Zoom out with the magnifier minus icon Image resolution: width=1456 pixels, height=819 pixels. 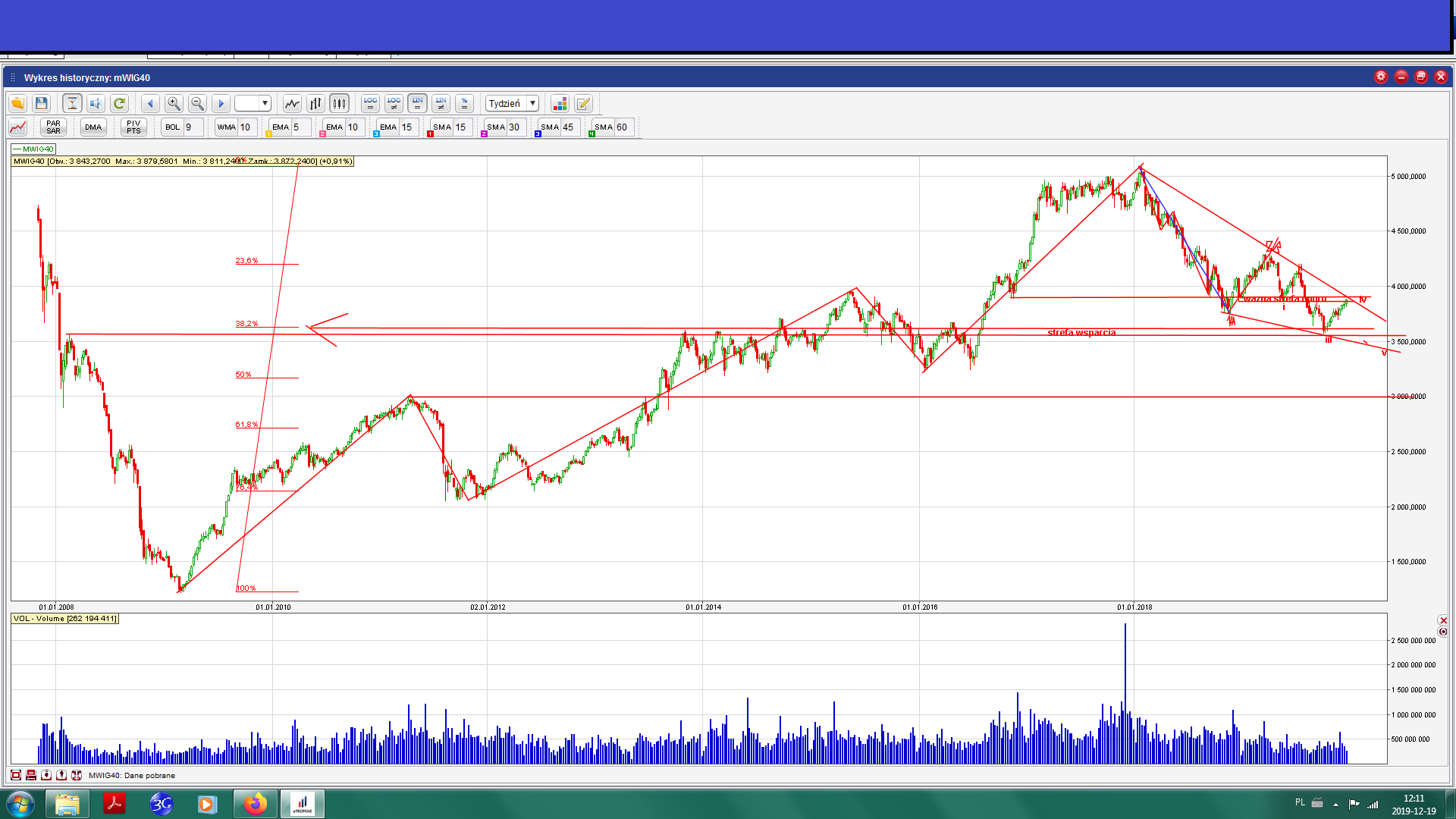pos(197,103)
